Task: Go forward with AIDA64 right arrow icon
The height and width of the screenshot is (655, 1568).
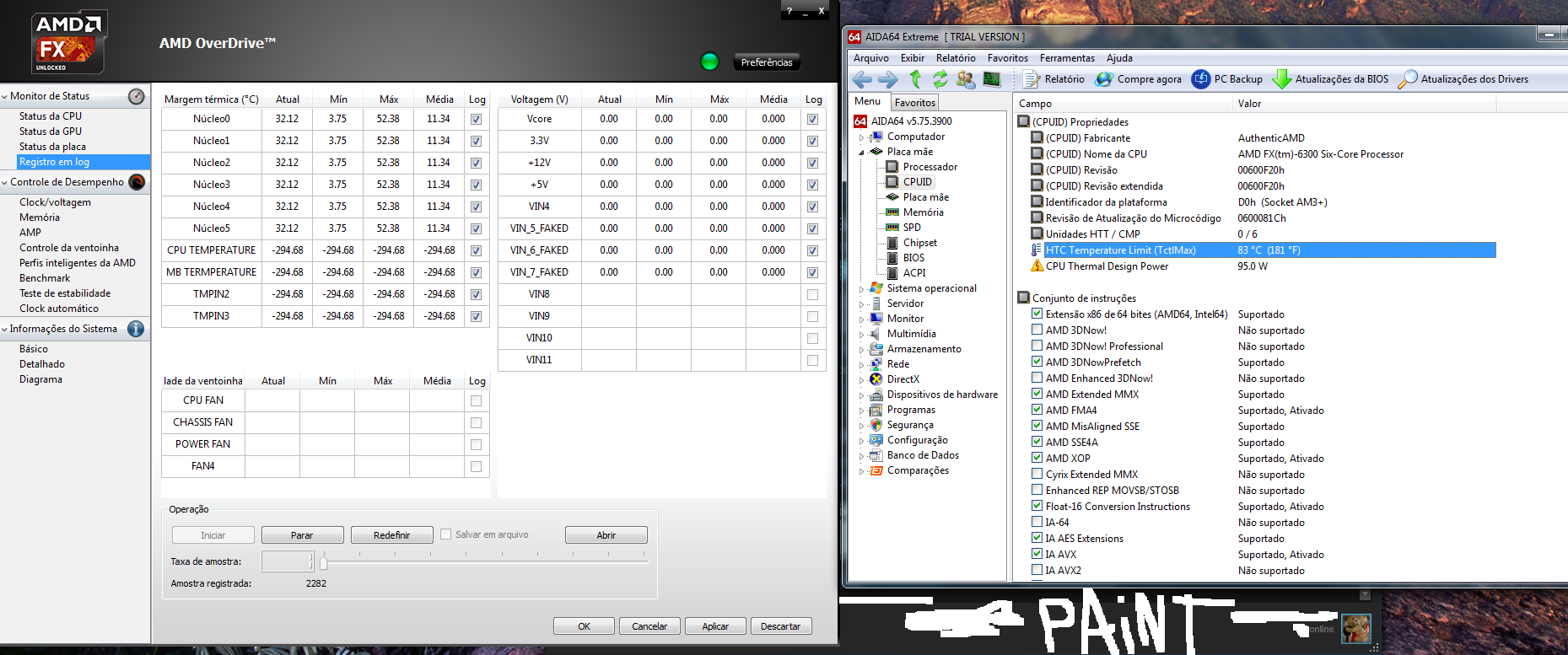Action: pos(888,79)
